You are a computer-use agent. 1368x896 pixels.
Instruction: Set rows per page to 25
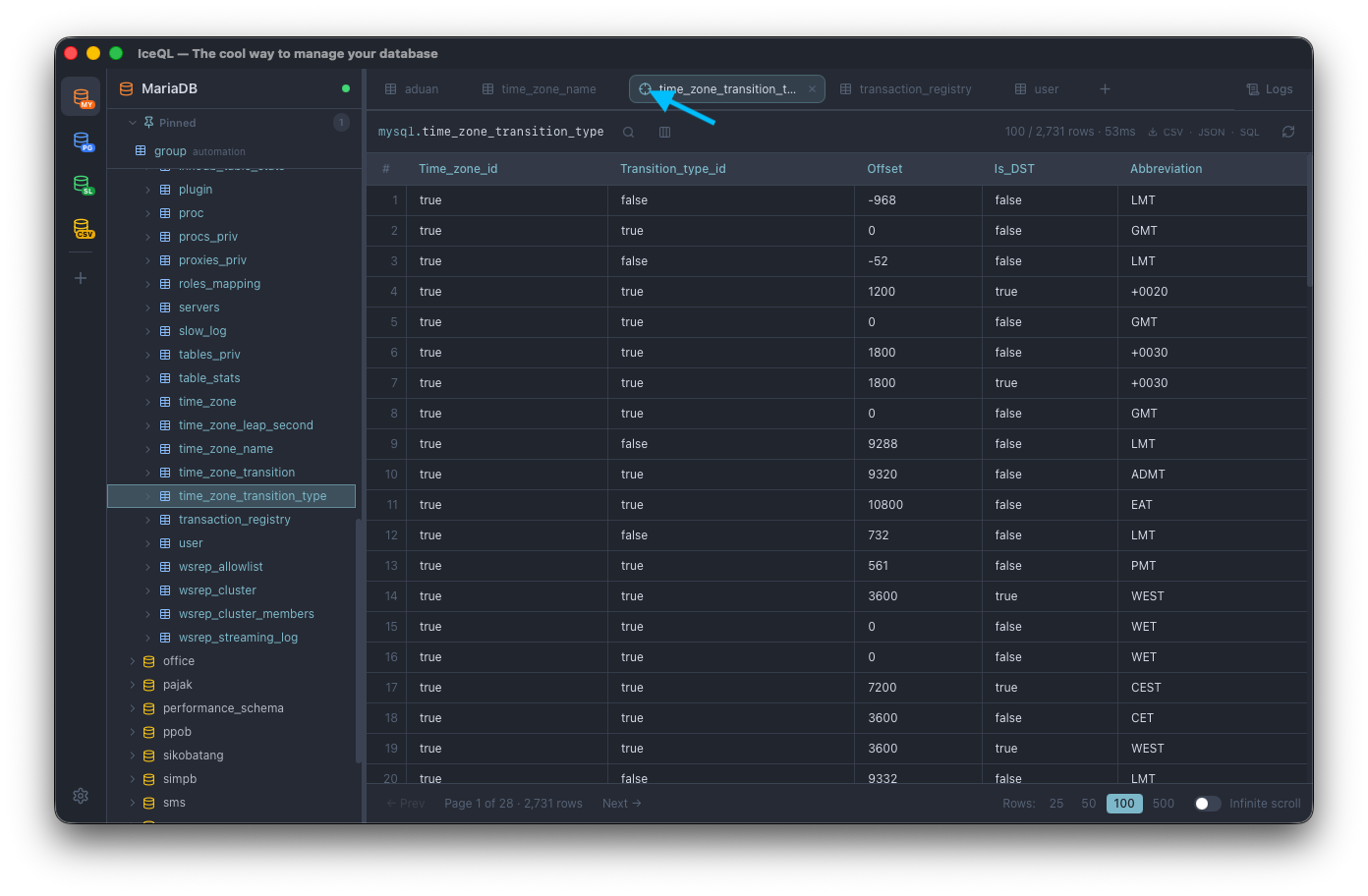tap(1056, 804)
